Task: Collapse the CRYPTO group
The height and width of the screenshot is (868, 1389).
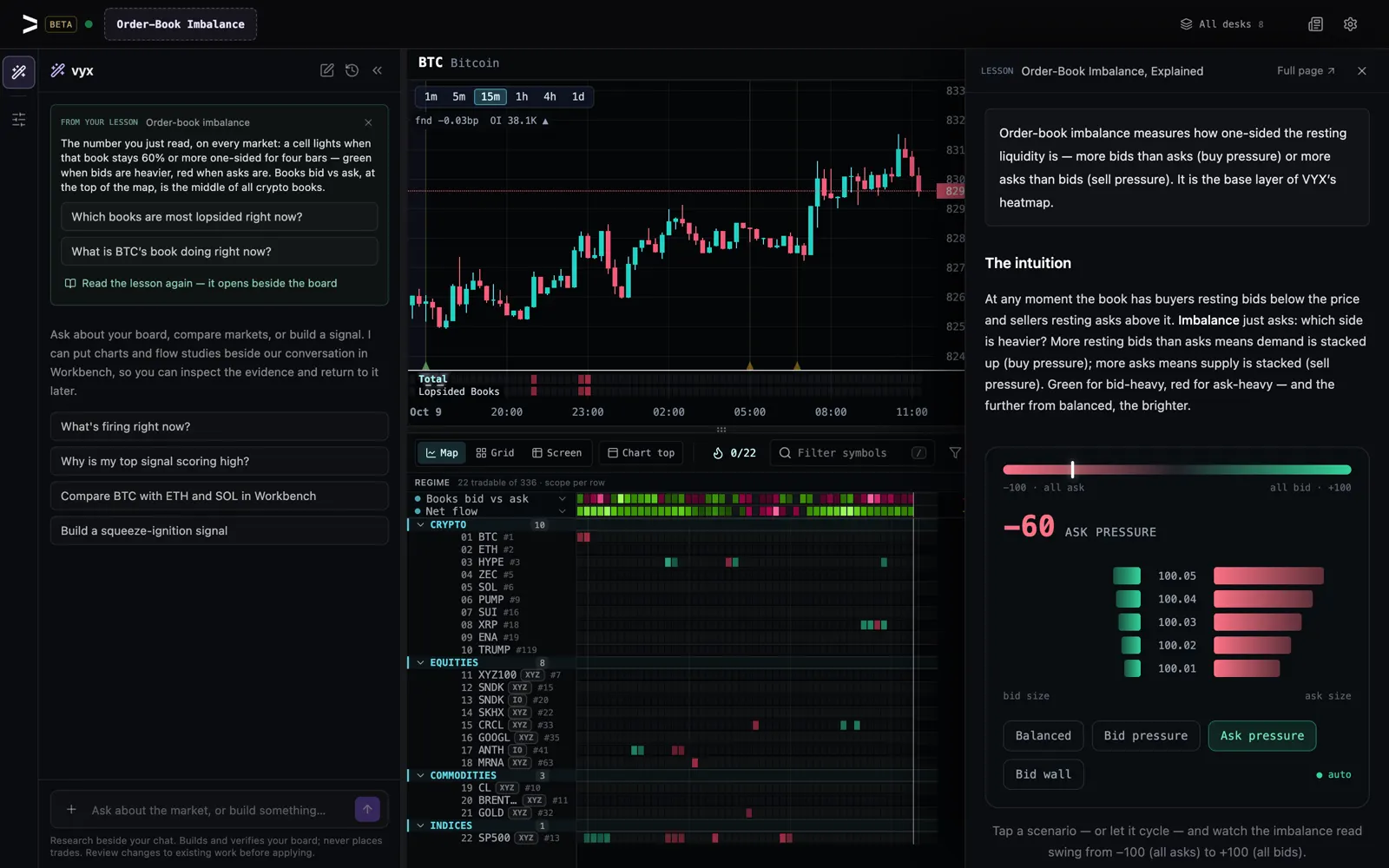Action: pos(421,525)
